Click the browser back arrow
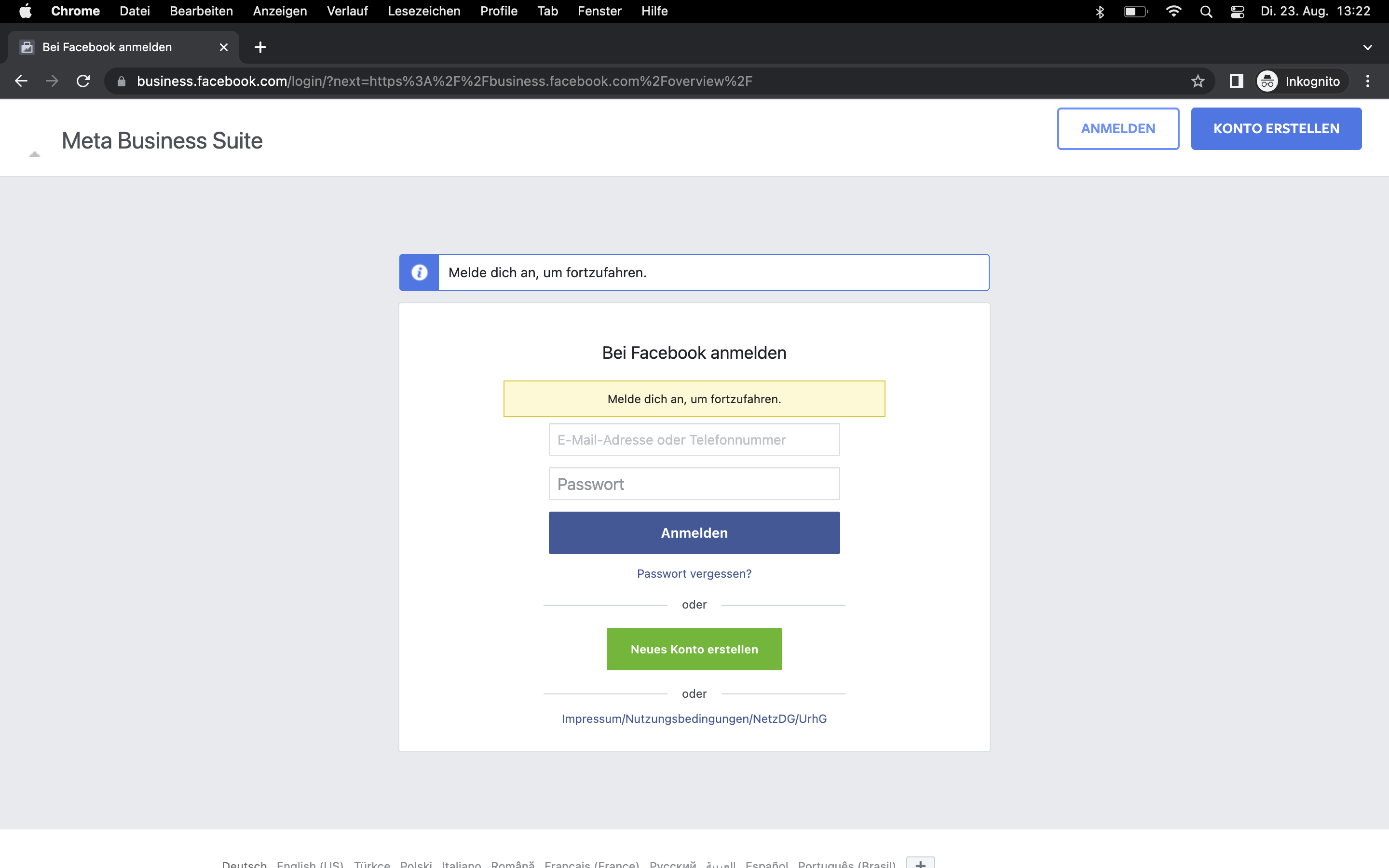The height and width of the screenshot is (868, 1389). [21, 81]
